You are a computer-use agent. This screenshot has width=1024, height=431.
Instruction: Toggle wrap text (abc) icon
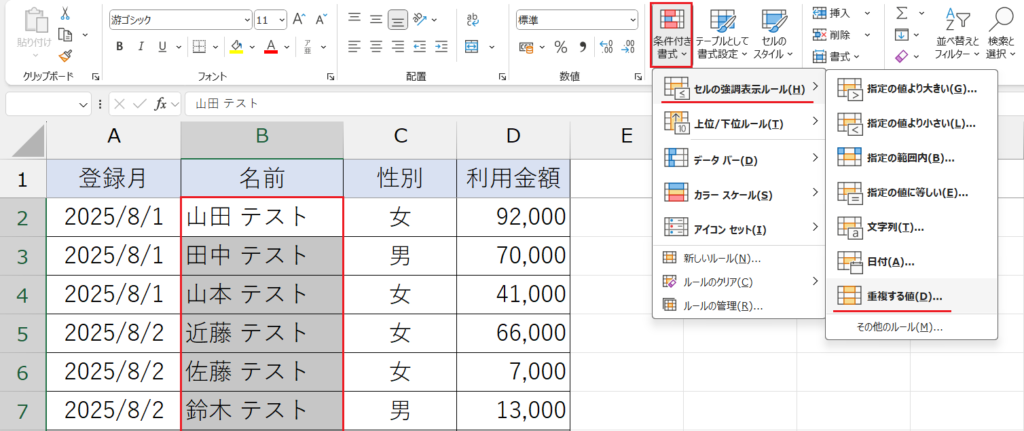click(473, 20)
